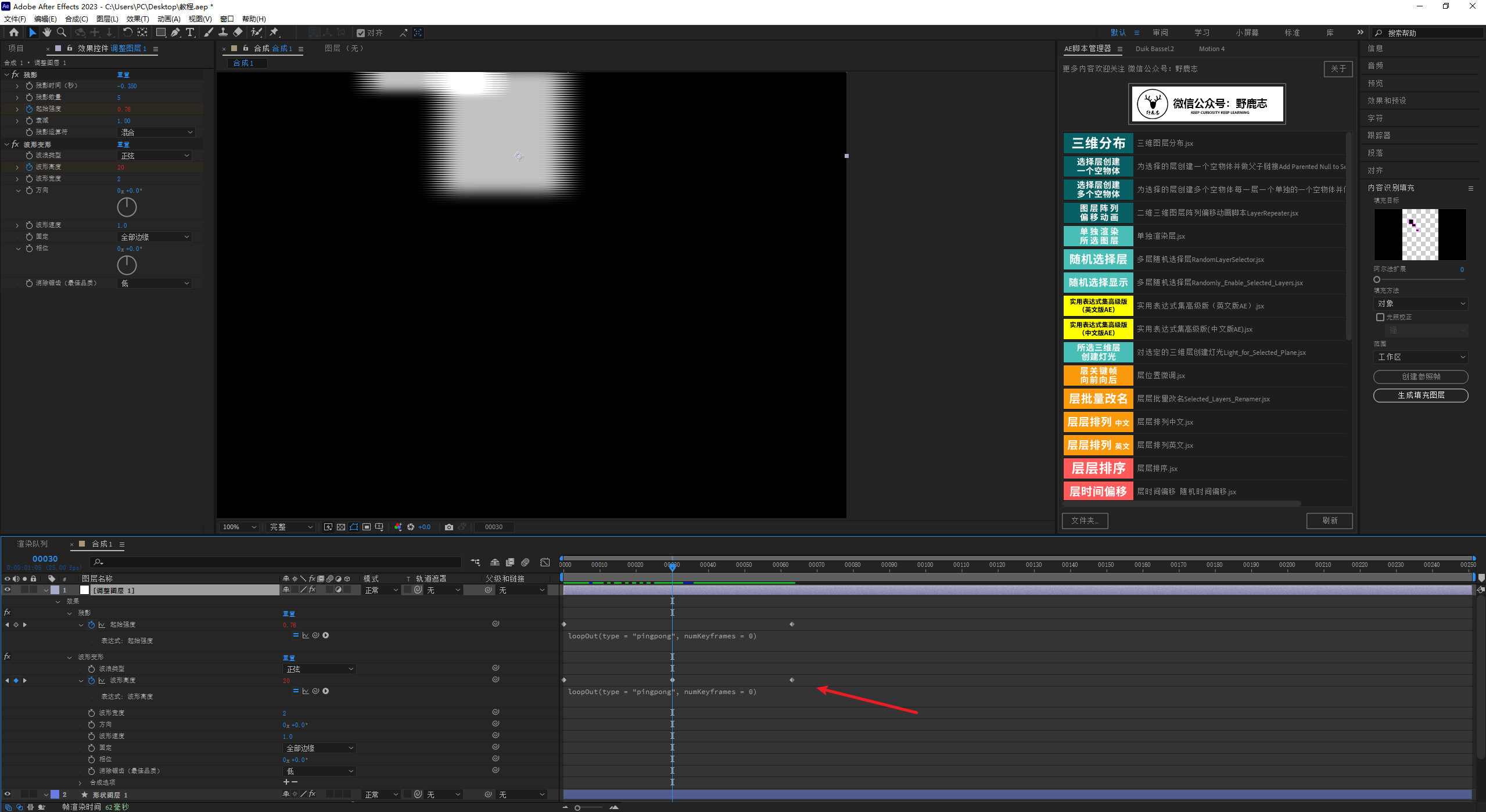This screenshot has height=812, width=1486.
Task: Uncheck the 对齐 snapping checkbox
Action: coord(361,33)
